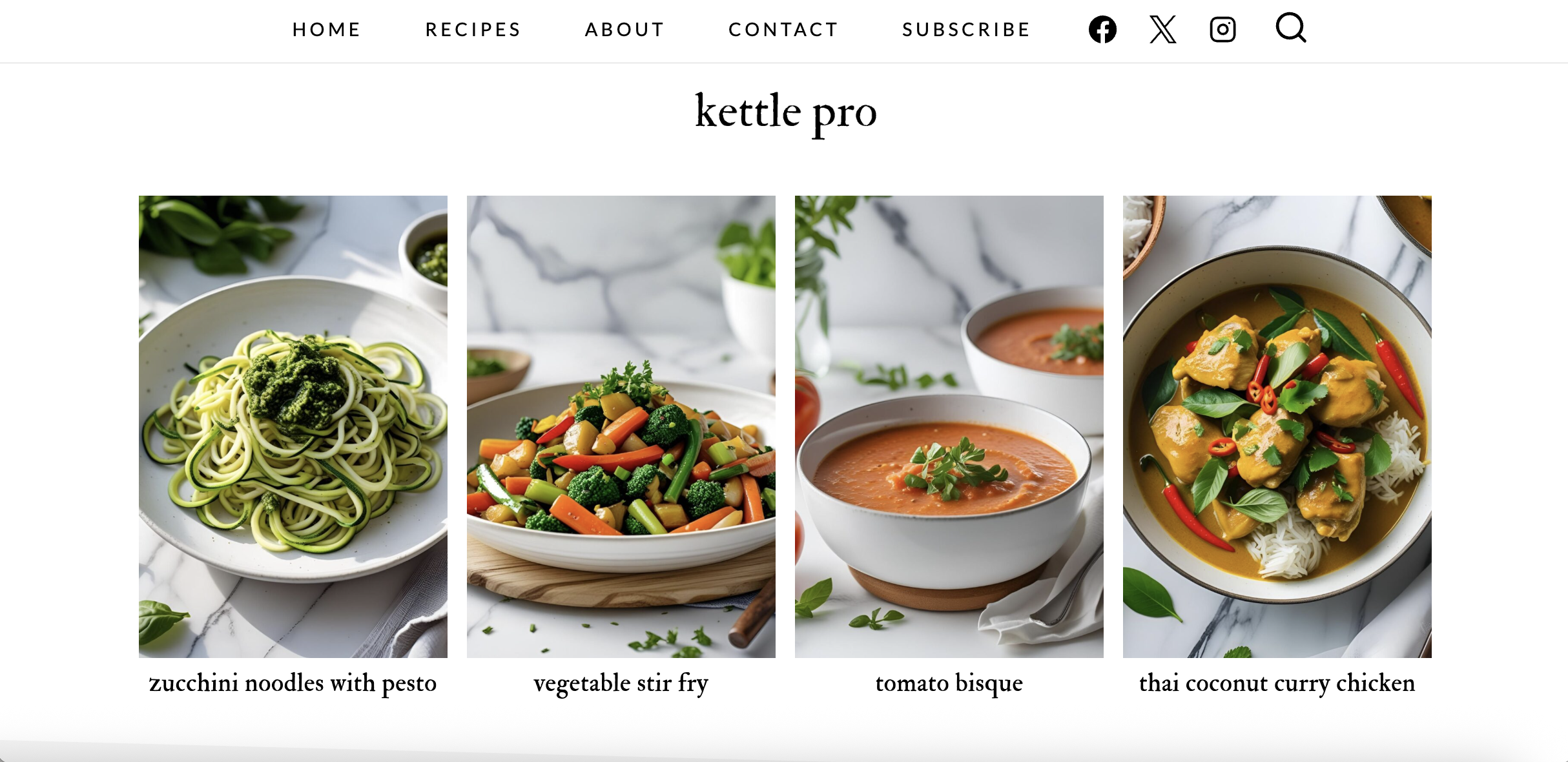Image resolution: width=1568 pixels, height=762 pixels.
Task: Open the Recipes menu item
Action: click(x=473, y=30)
